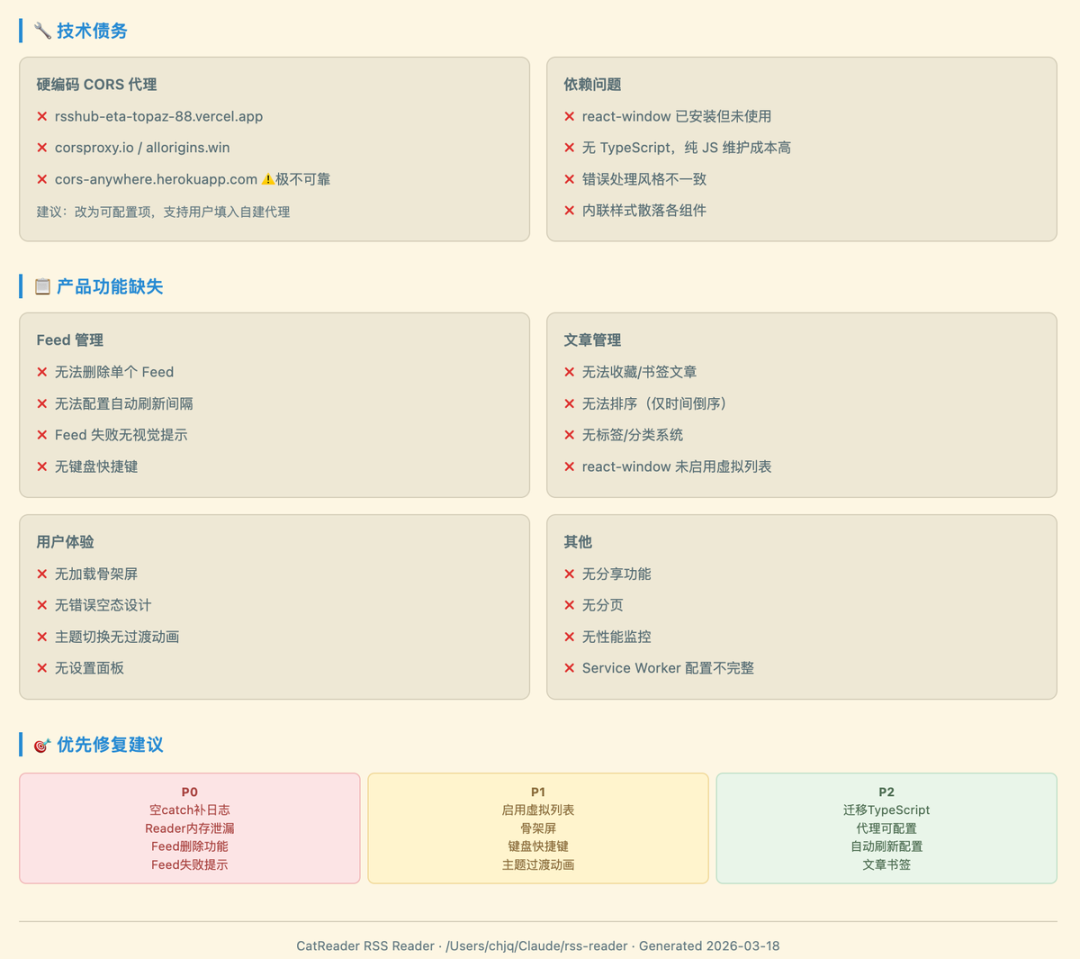The width and height of the screenshot is (1080, 959).
Task: Select the 用户体验 card title
Action: 65,542
